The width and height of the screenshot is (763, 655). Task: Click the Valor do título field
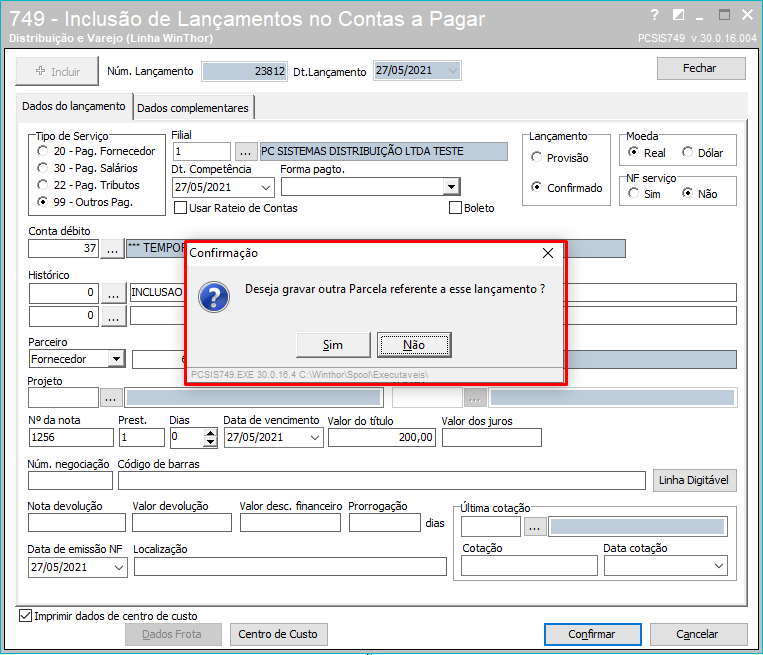pyautogui.click(x=382, y=437)
